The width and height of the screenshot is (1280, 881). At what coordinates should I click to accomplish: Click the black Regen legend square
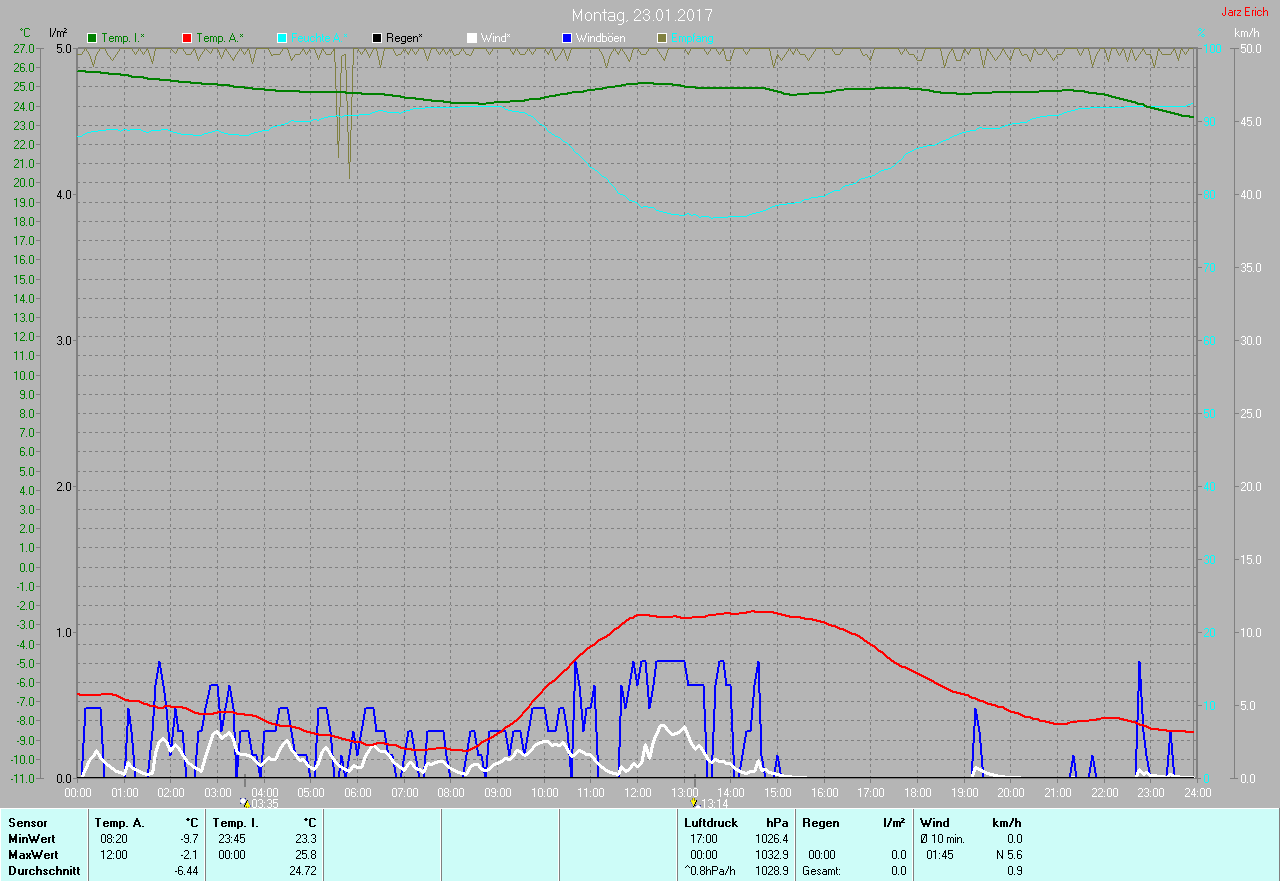(377, 38)
